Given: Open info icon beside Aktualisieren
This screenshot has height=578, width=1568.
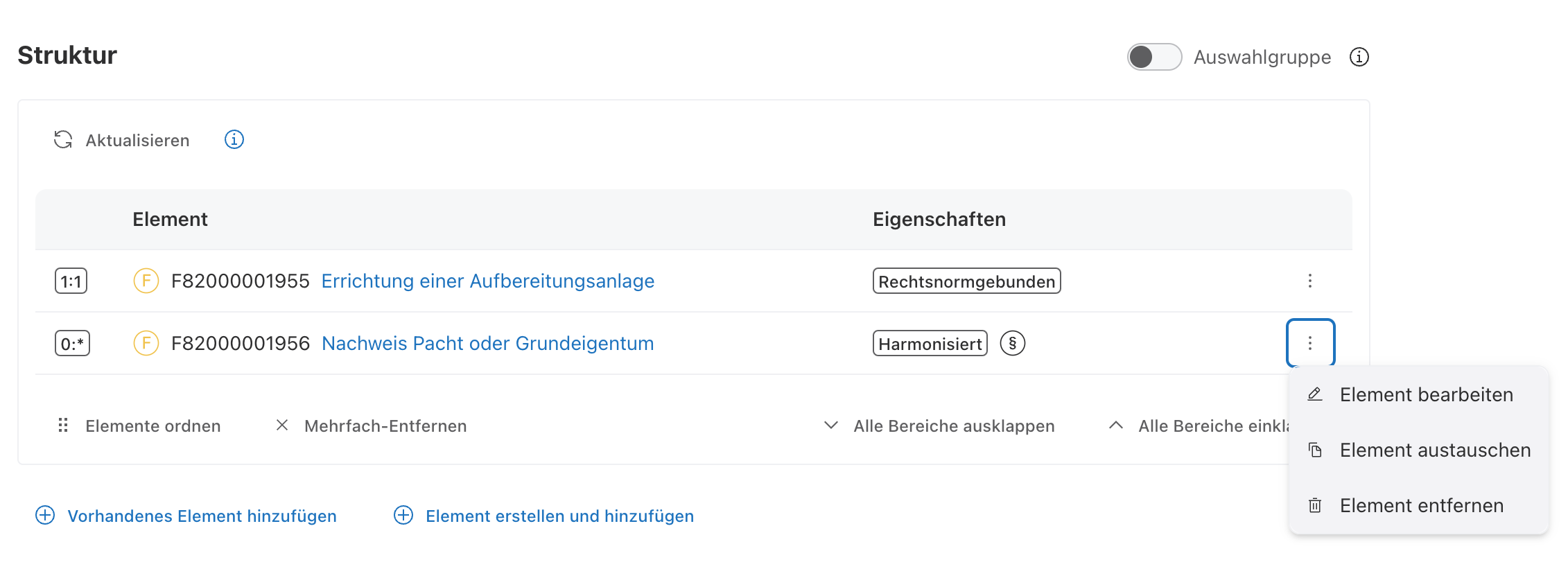Looking at the screenshot, I should click(234, 140).
